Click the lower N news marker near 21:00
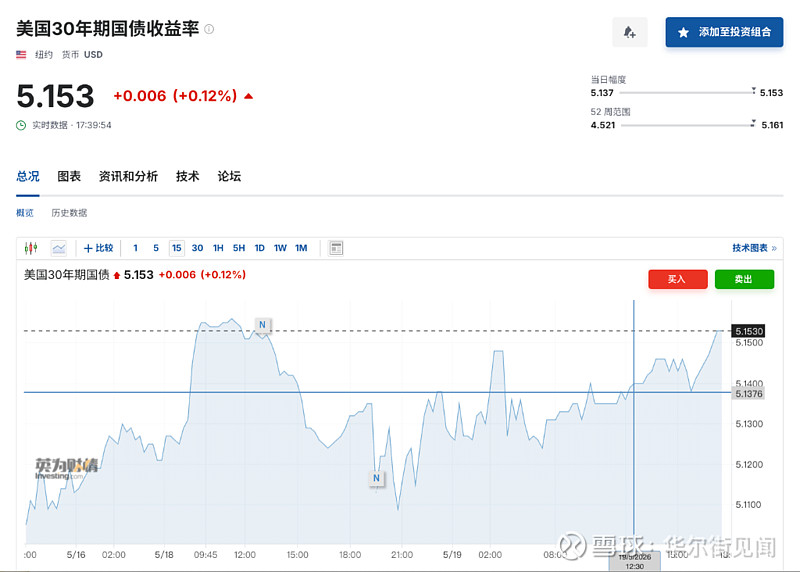 point(376,478)
